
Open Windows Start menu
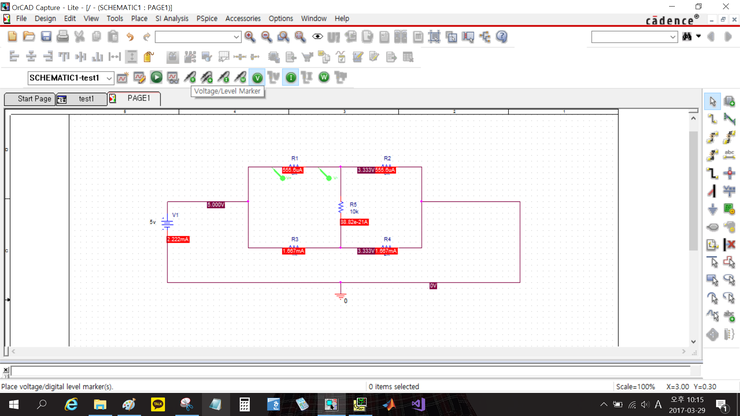point(13,405)
